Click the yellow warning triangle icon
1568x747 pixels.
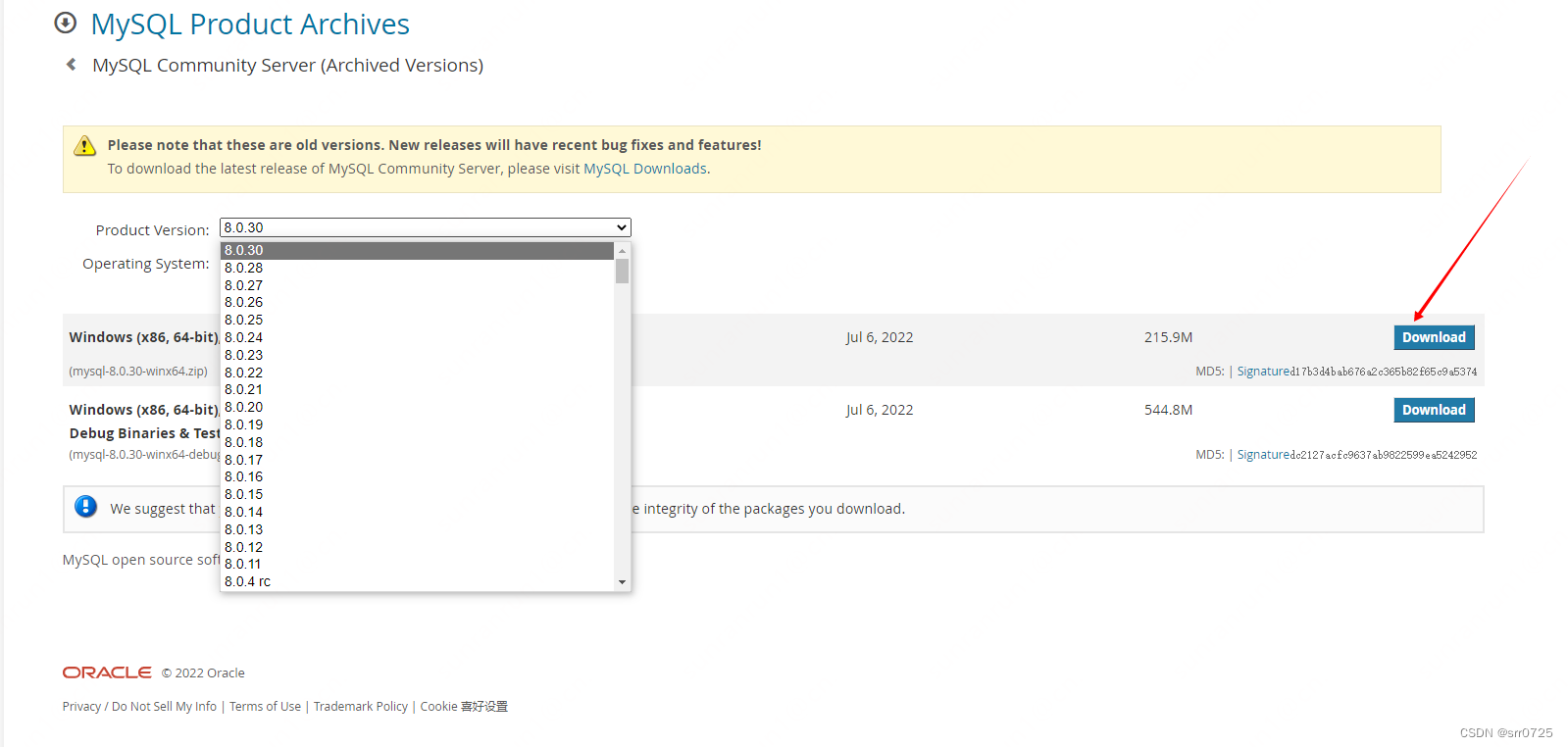(x=85, y=146)
